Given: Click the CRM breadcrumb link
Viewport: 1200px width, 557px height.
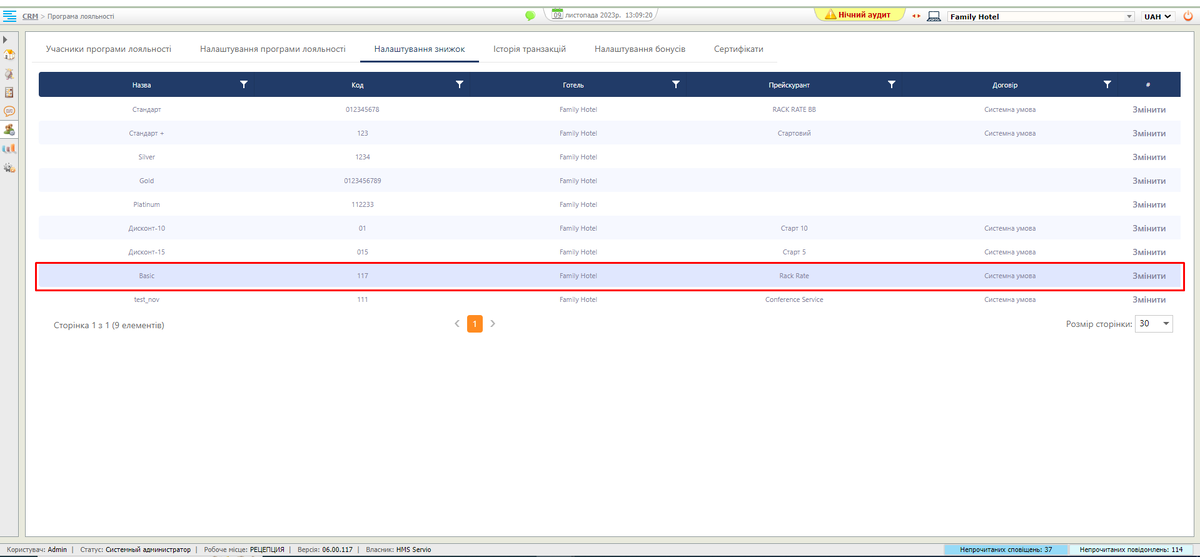Looking at the screenshot, I should tap(30, 17).
